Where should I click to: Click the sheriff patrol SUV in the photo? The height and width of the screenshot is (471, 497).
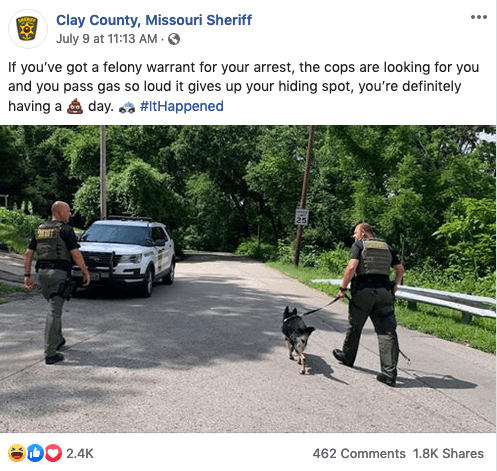(x=125, y=256)
